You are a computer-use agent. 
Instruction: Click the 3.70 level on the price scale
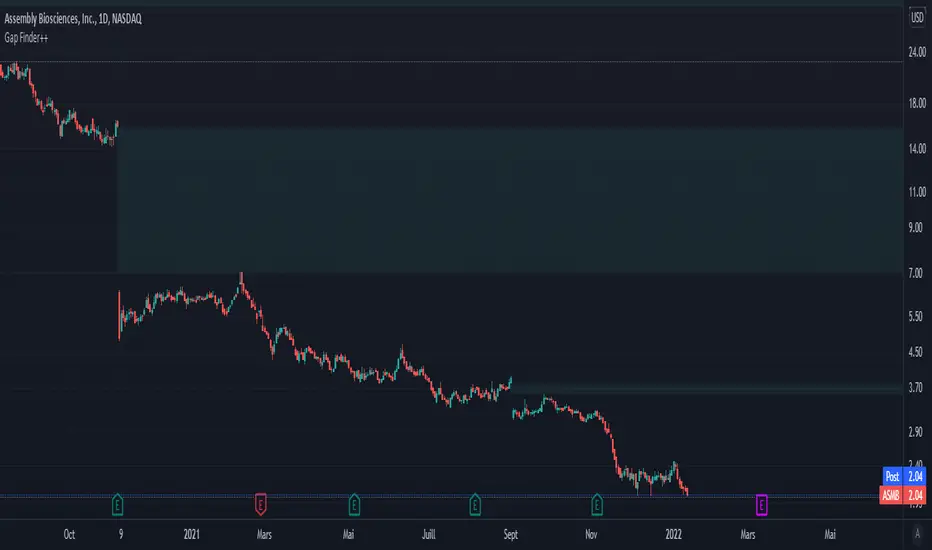(x=915, y=388)
